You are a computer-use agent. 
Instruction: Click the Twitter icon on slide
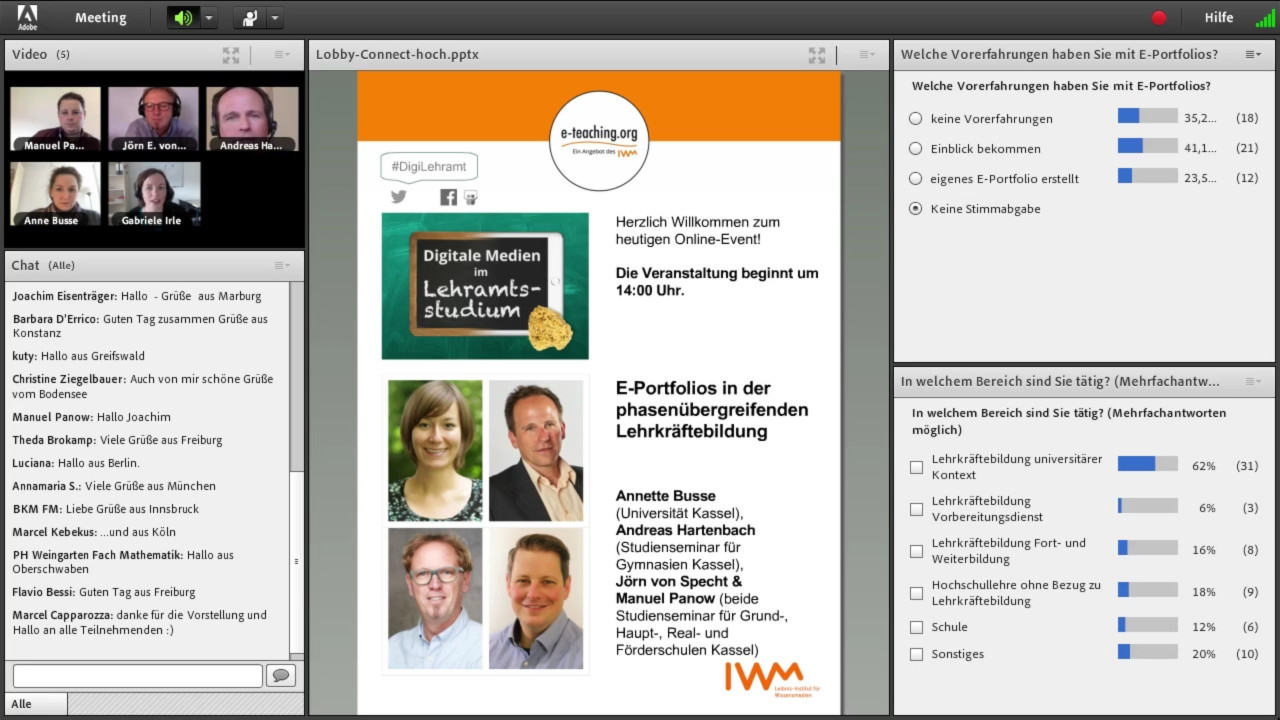point(399,197)
